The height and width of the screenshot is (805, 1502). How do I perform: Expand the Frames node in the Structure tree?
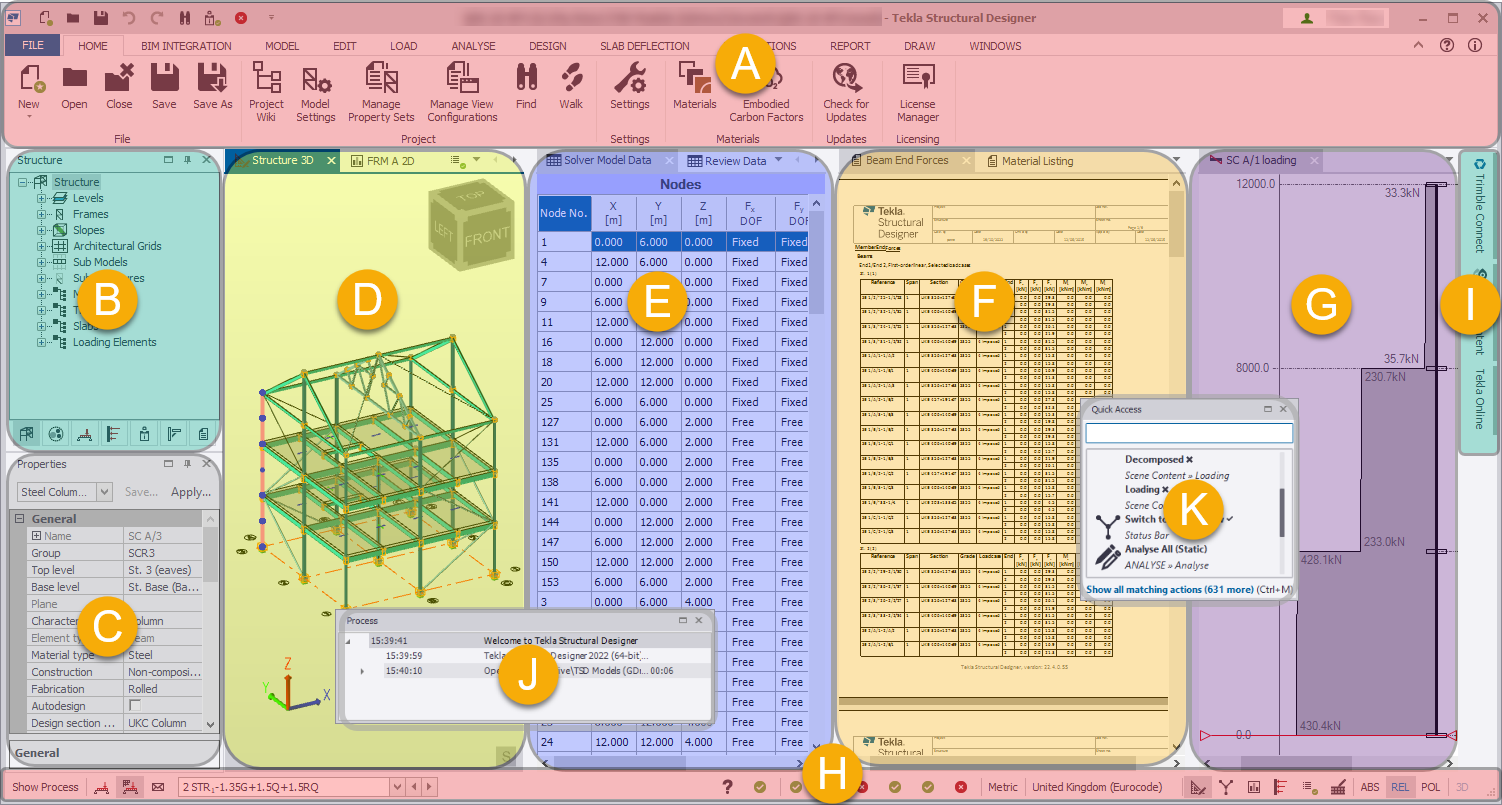click(42, 214)
